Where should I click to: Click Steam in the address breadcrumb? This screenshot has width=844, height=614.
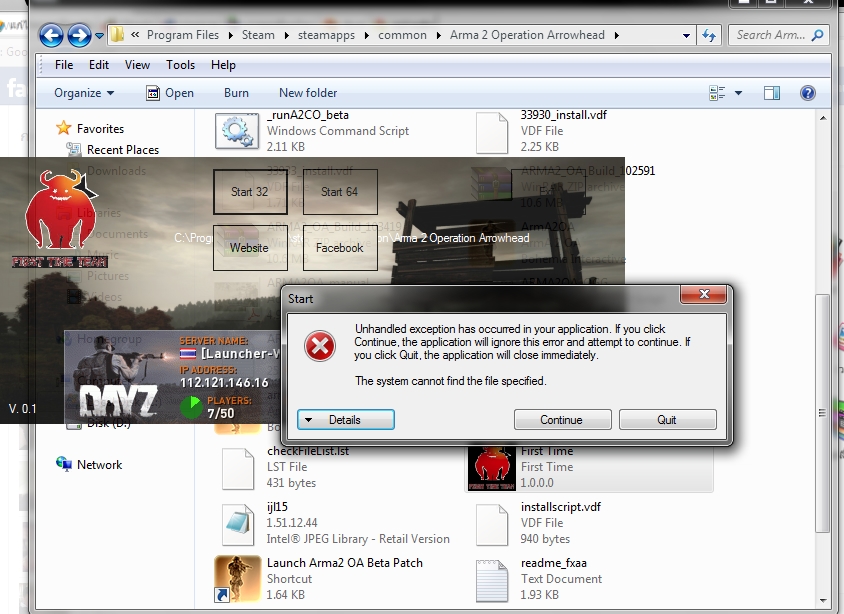258,35
